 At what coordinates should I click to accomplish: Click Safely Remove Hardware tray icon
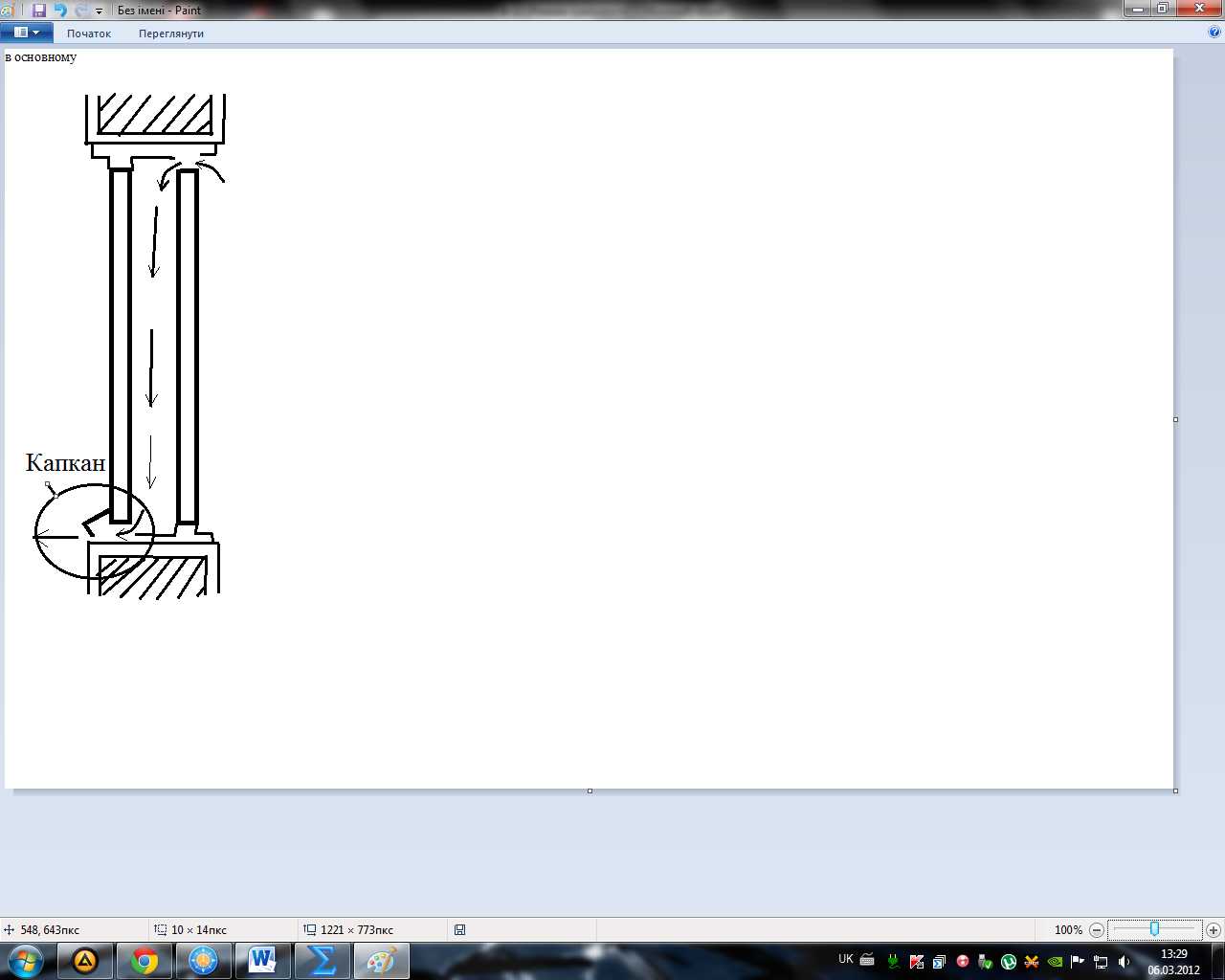(986, 962)
